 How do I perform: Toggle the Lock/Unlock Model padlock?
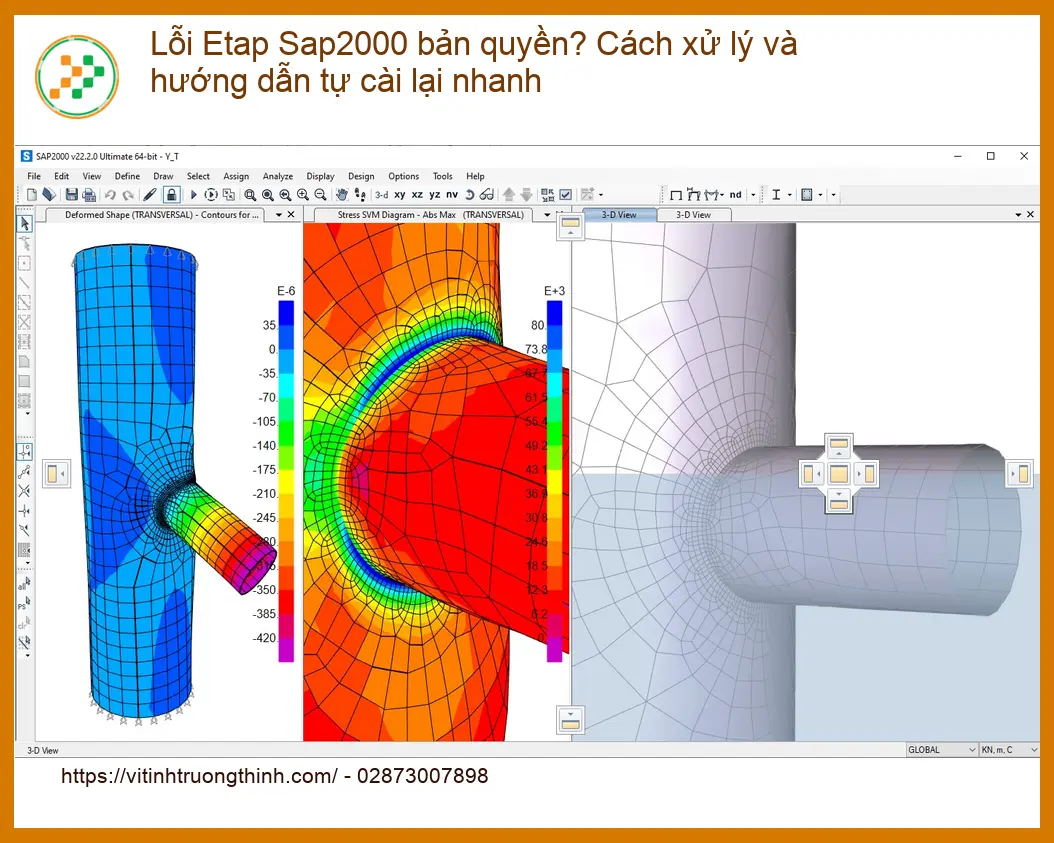tap(171, 195)
